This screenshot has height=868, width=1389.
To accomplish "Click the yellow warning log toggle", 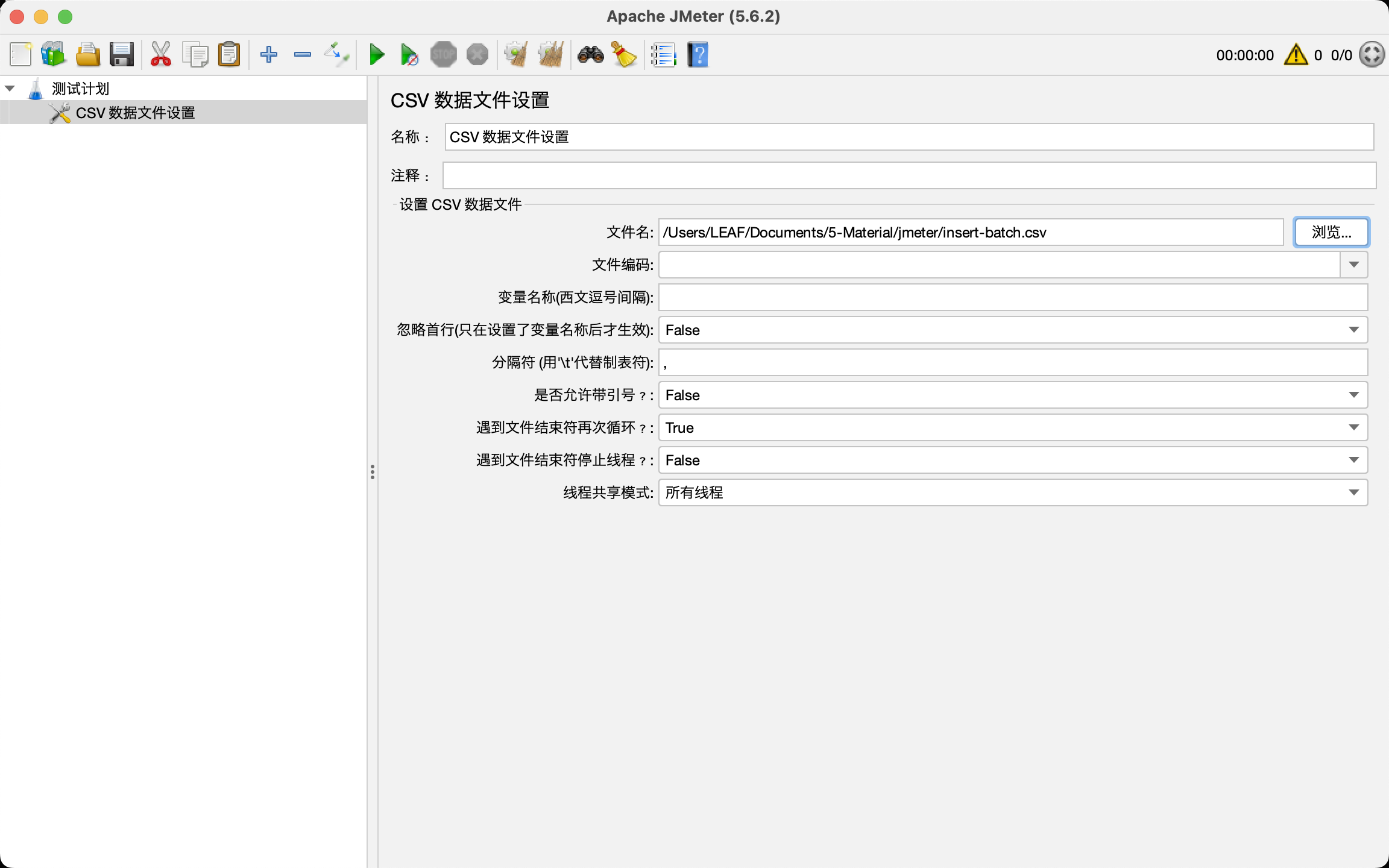I will [1296, 55].
